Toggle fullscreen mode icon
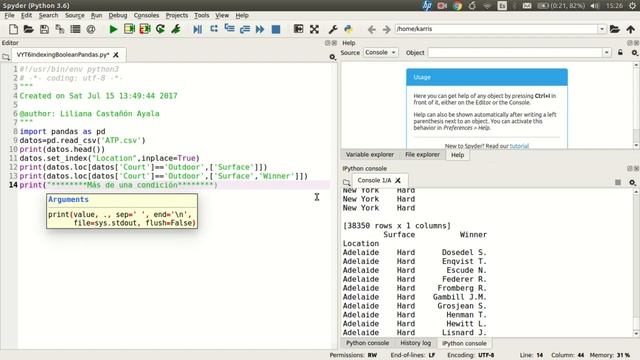The height and width of the screenshot is (360, 640). 314,29
